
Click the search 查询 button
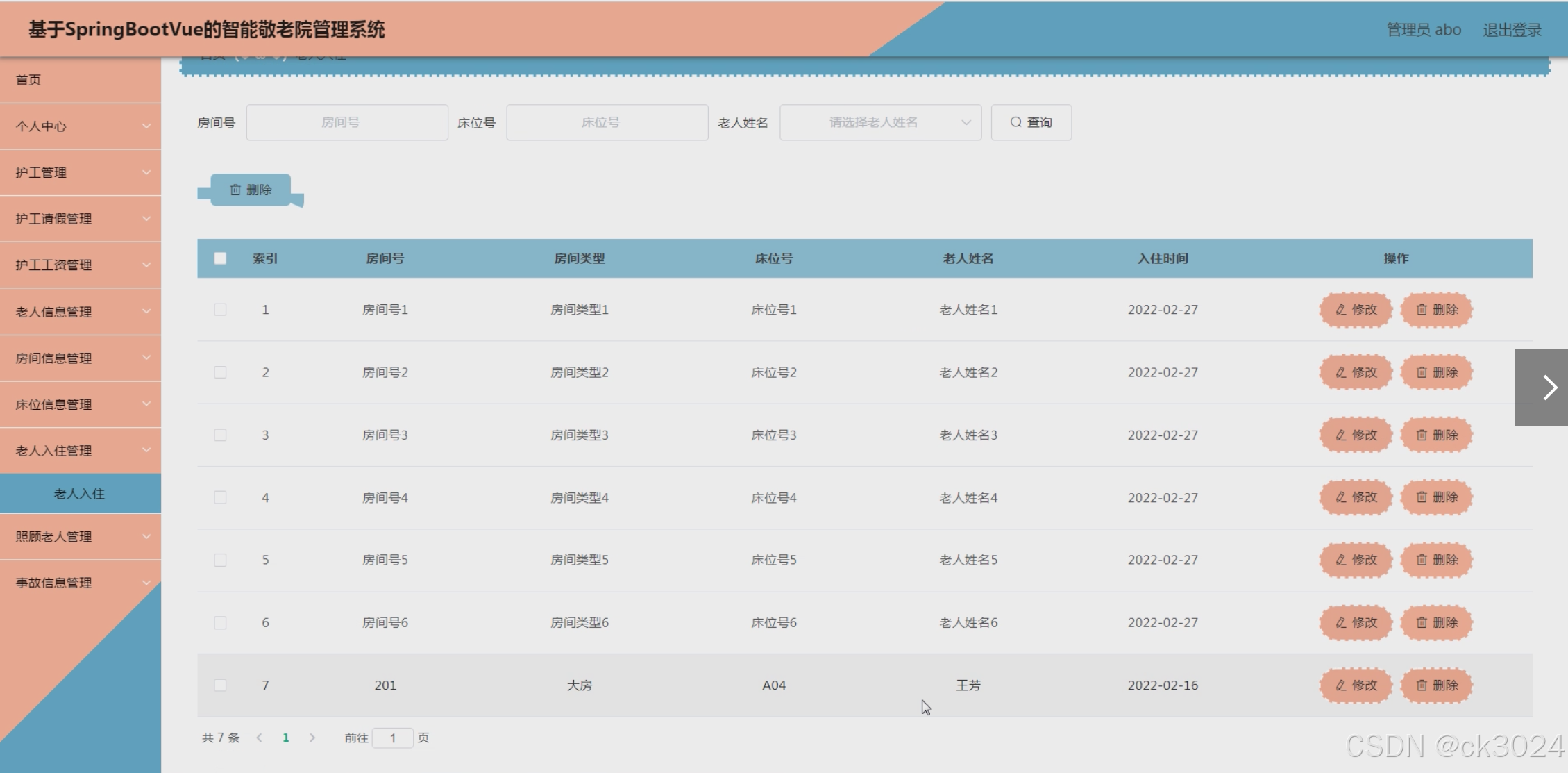tap(1031, 122)
